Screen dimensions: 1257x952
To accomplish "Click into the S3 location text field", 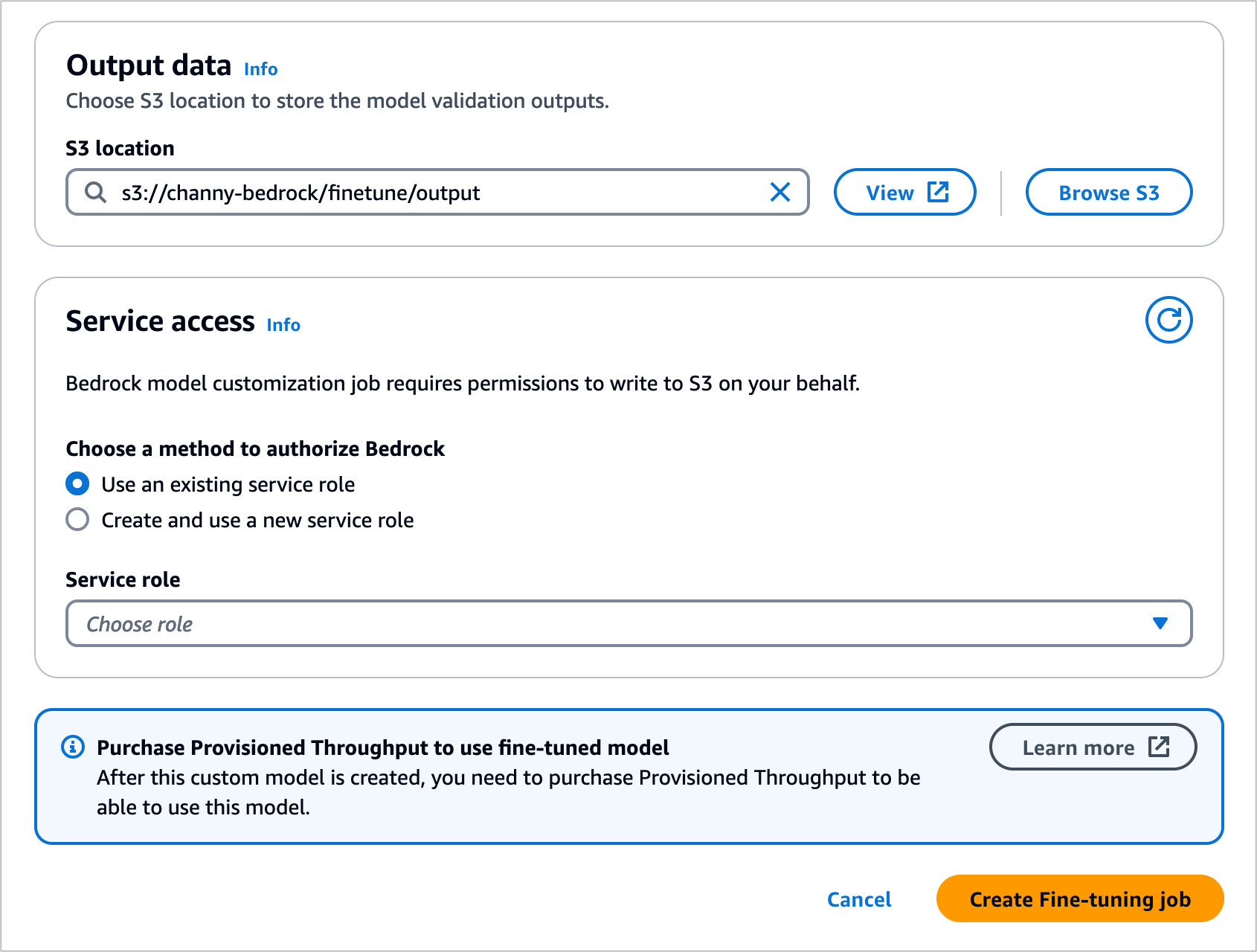I will coord(439,193).
